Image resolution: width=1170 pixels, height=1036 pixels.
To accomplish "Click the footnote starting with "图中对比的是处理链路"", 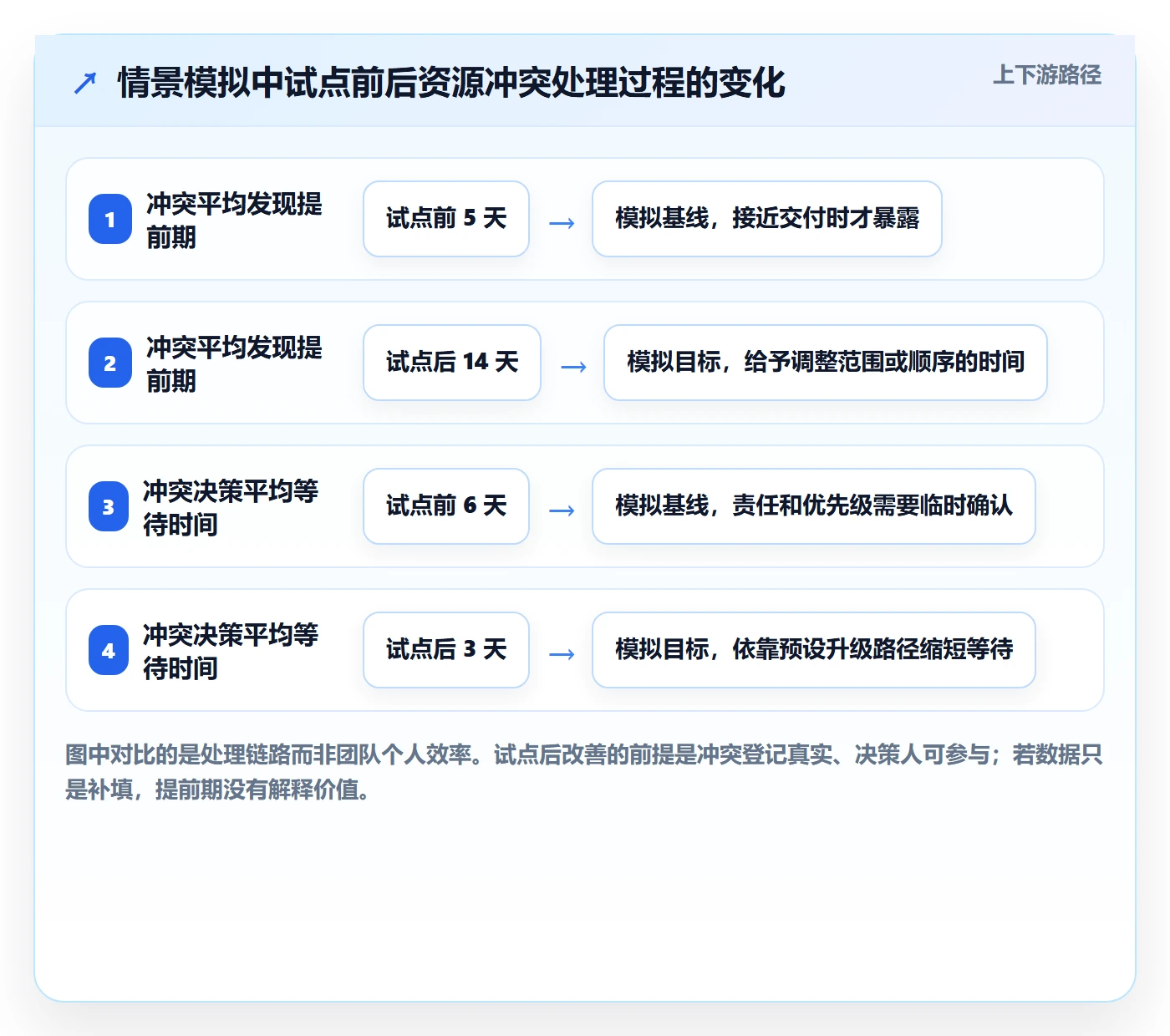I will tap(584, 772).
